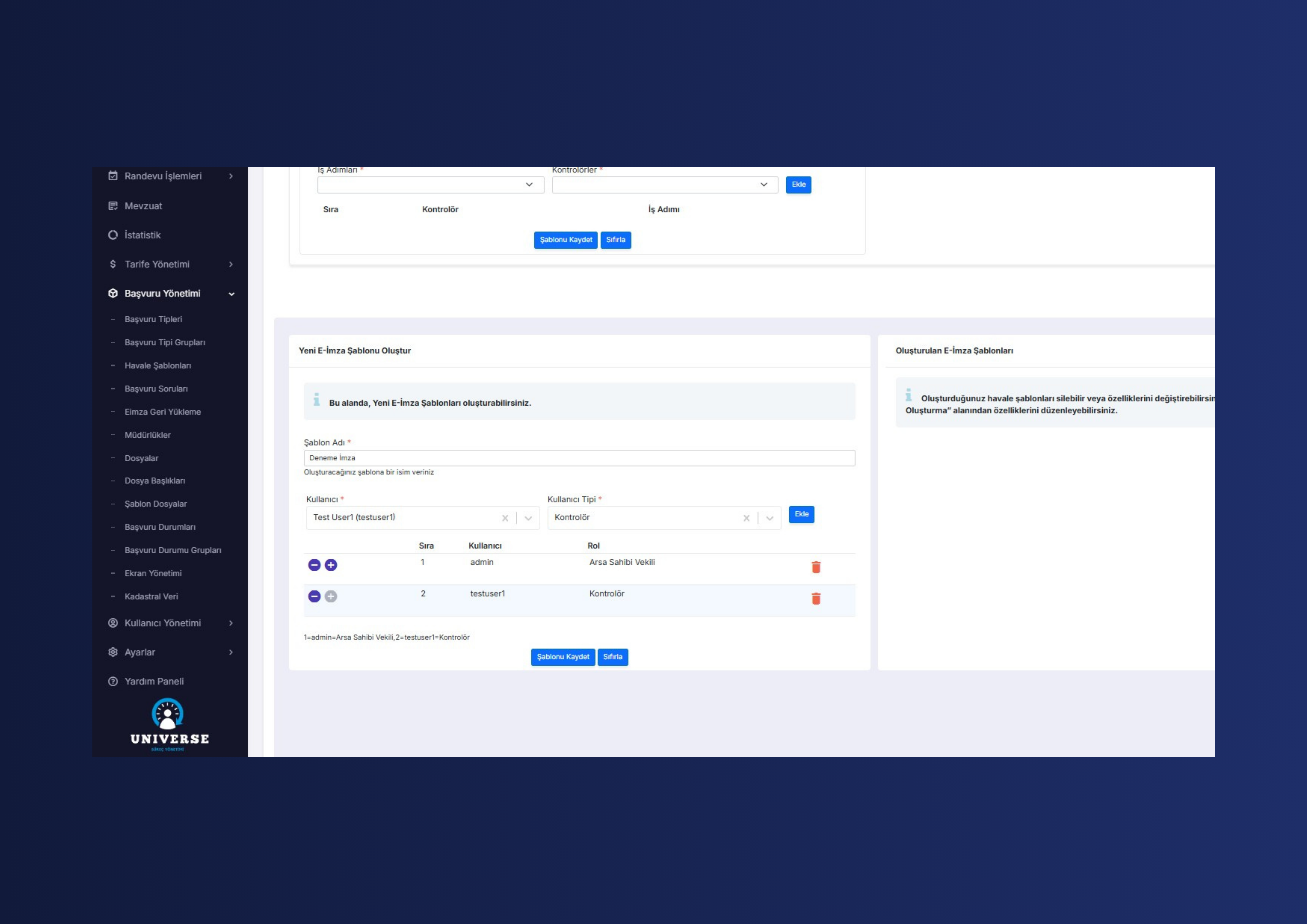Screen dimensions: 1307x924
Task: Open Şablon Dosyalar menu item
Action: (156, 504)
